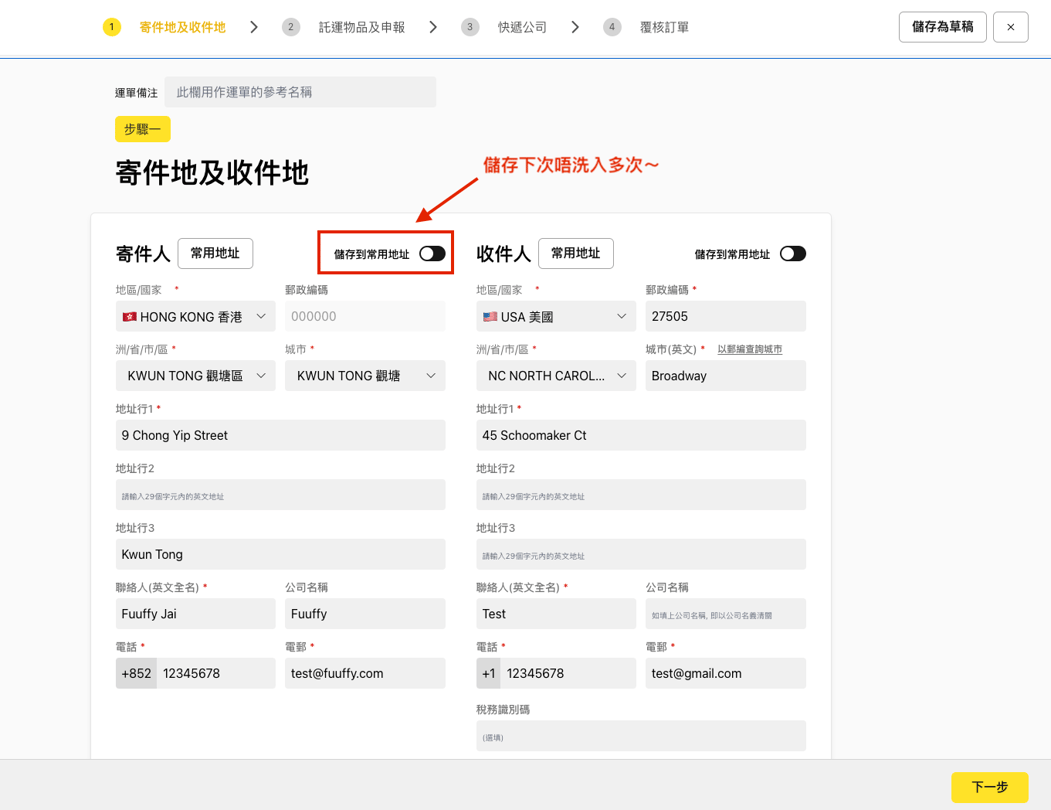Click step 3 number circle for 快遞公司
The height and width of the screenshot is (810, 1051).
point(470,27)
